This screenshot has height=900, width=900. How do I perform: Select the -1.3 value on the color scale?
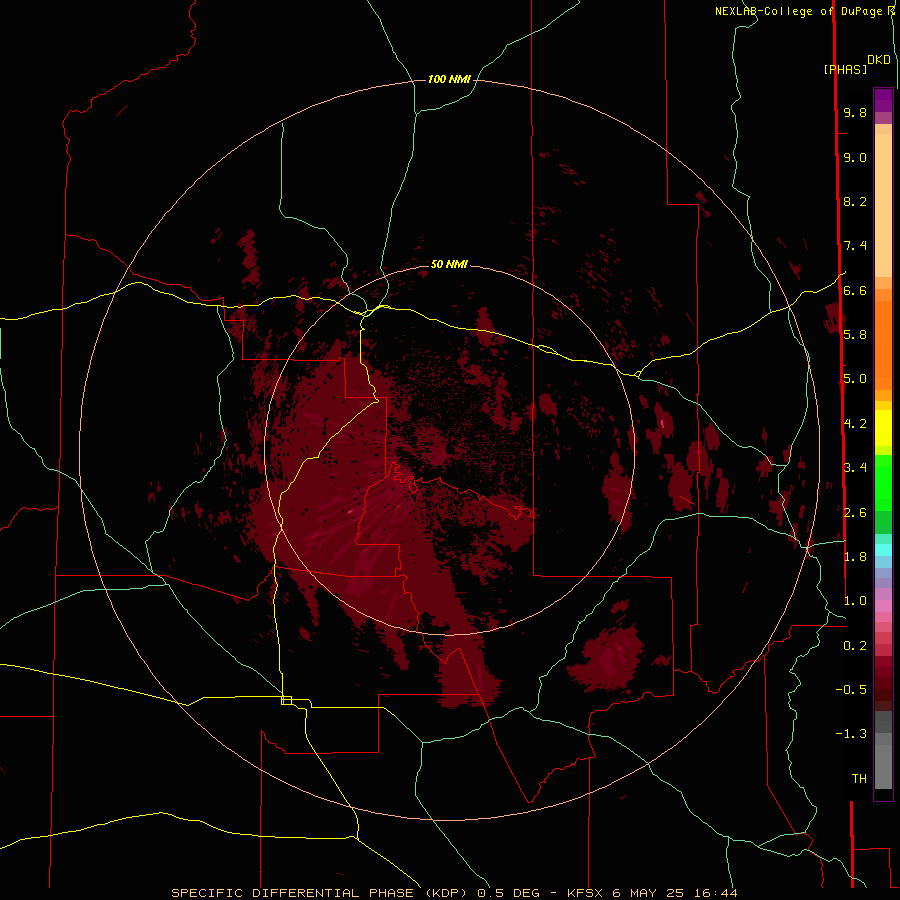click(x=851, y=734)
